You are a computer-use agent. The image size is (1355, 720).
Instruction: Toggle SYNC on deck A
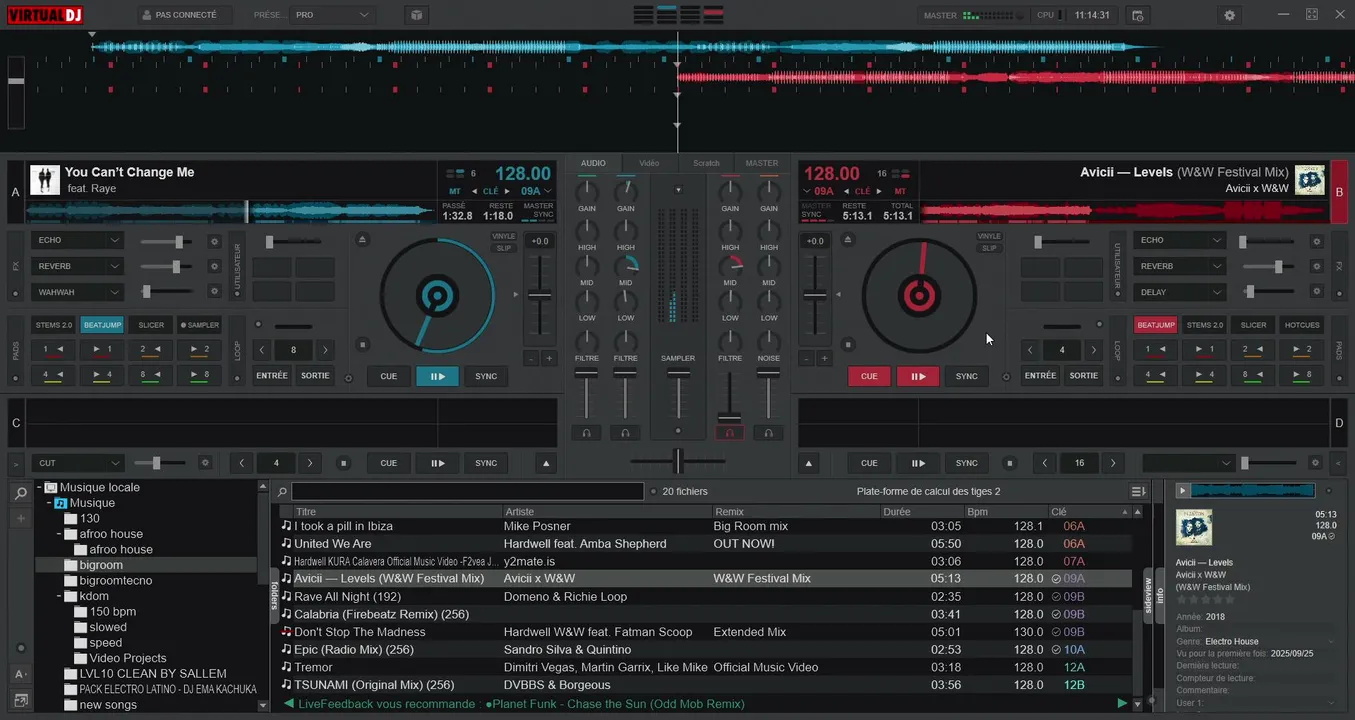coord(486,376)
